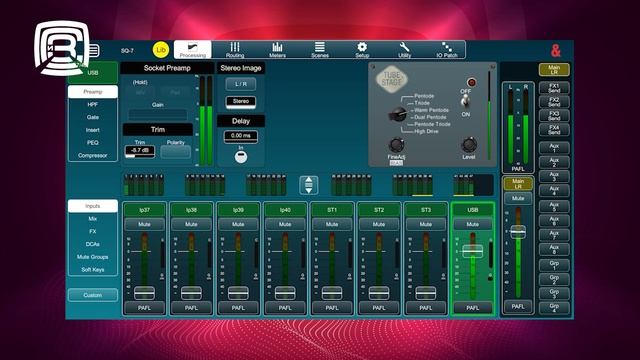Image resolution: width=640 pixels, height=360 pixels.
Task: Open the Processing screen icon
Action: pos(193,50)
